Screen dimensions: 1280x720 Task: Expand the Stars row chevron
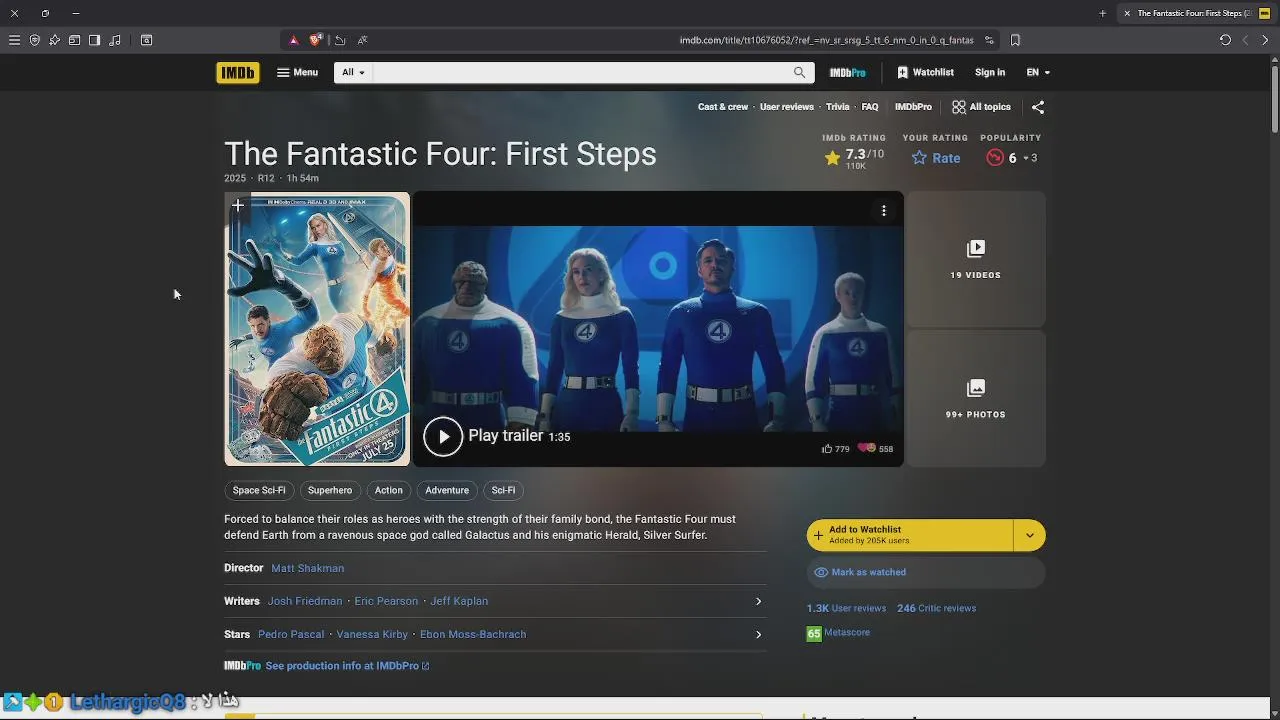pyautogui.click(x=758, y=634)
